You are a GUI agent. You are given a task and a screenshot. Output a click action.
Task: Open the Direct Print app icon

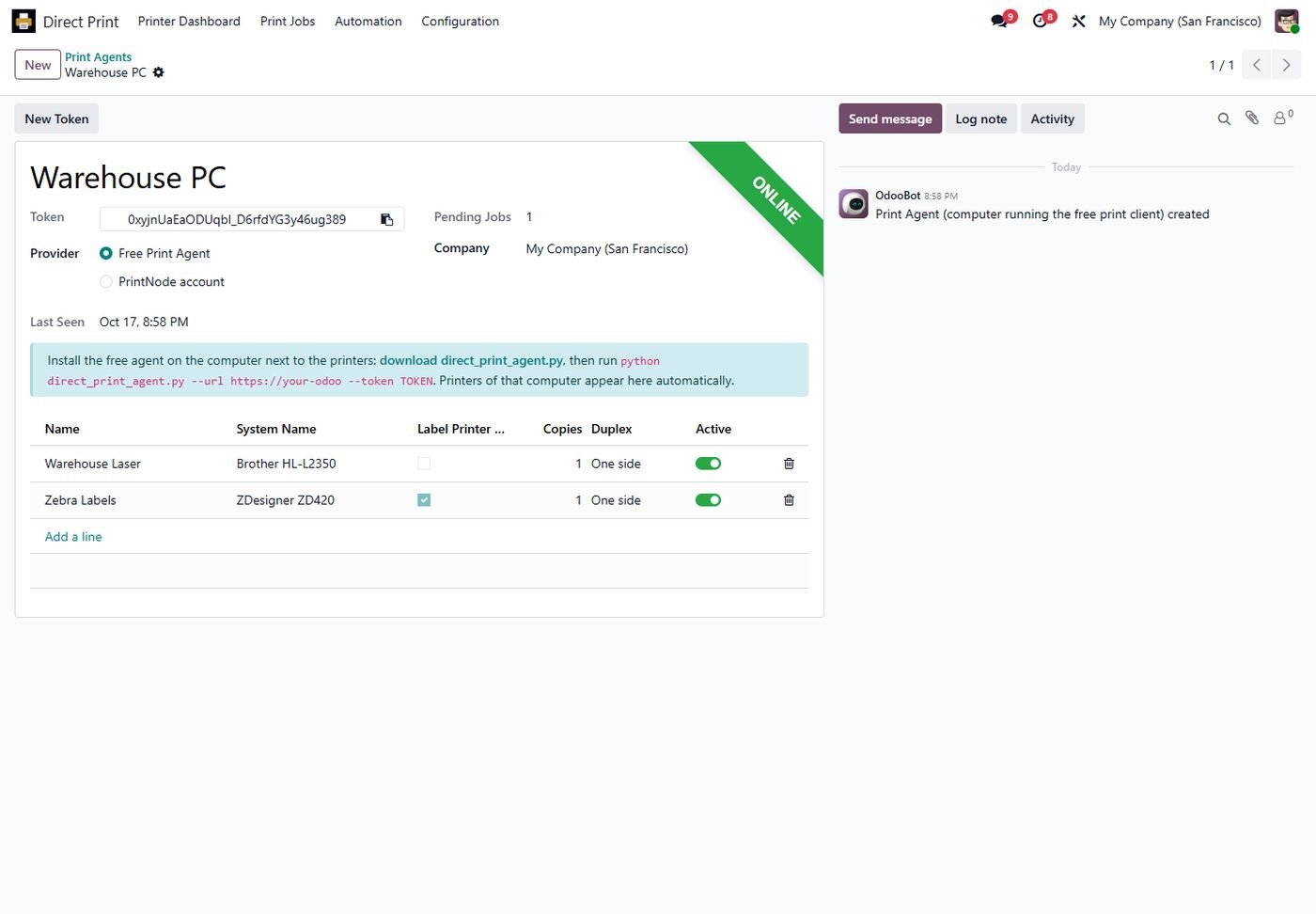(23, 21)
